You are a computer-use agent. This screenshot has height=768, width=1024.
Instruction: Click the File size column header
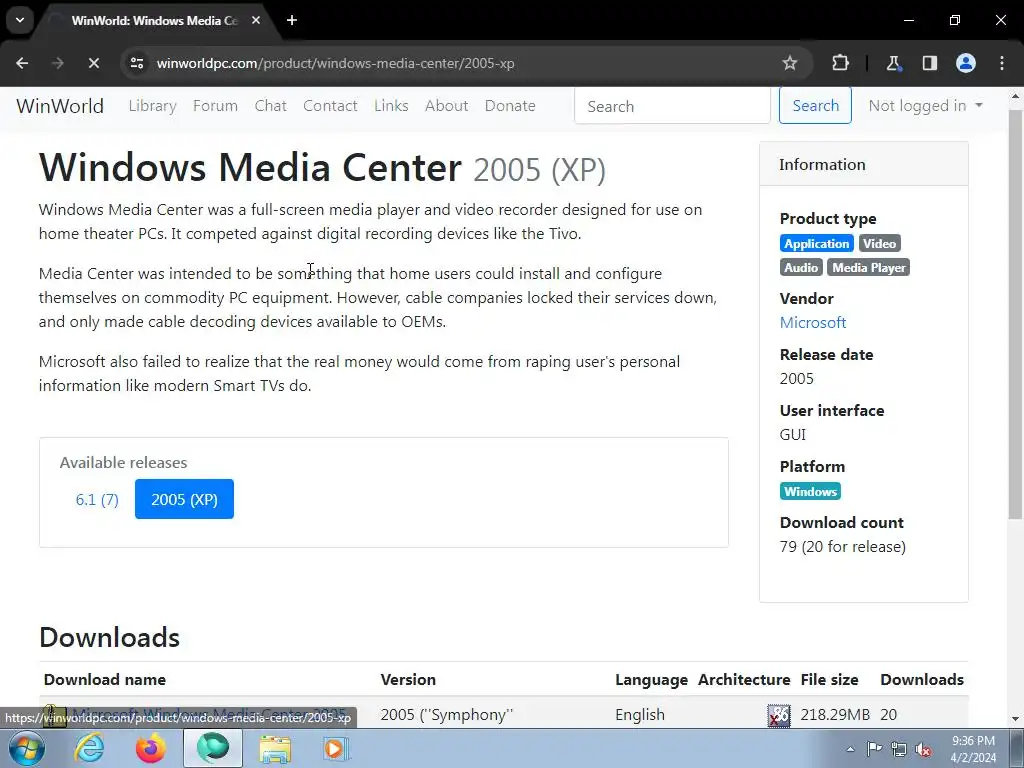pos(829,679)
